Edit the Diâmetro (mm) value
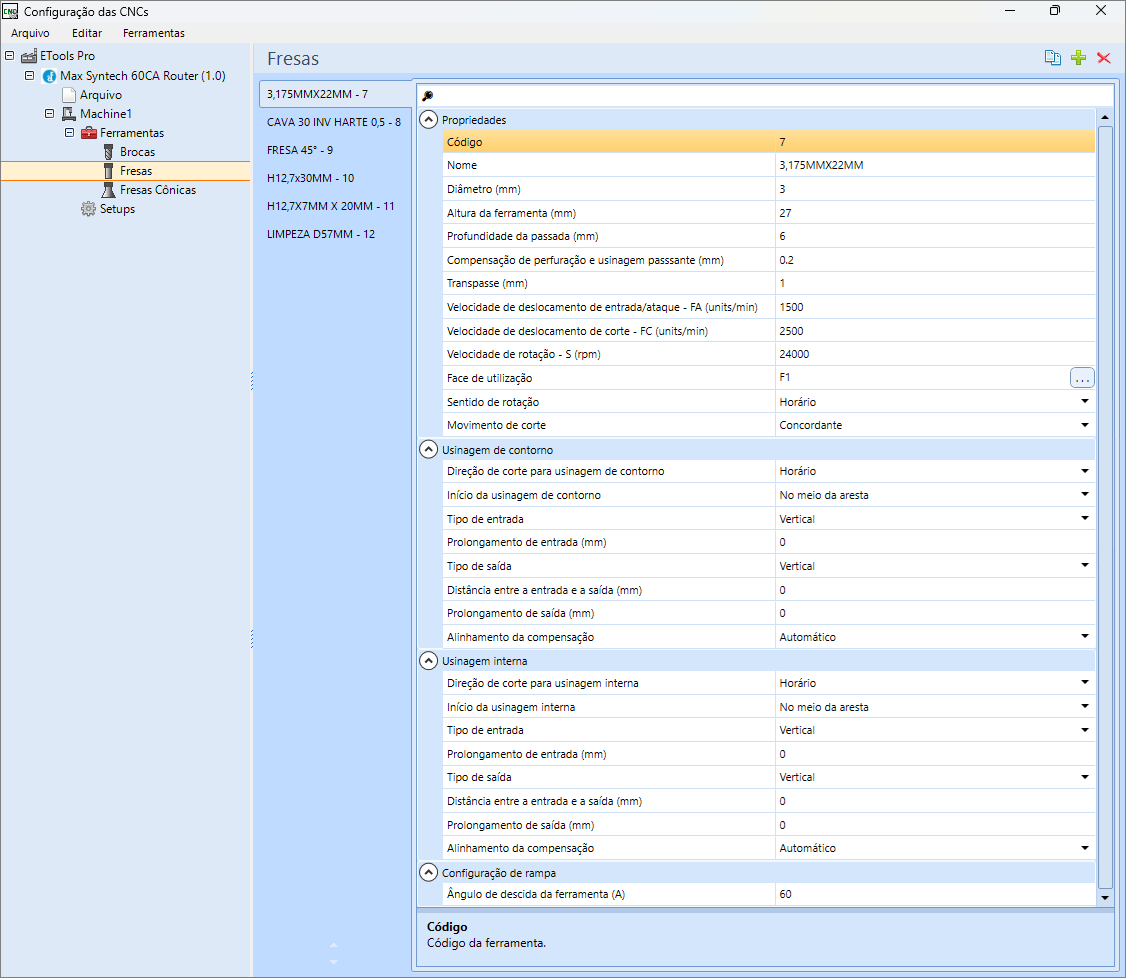The height and width of the screenshot is (978, 1126). 934,189
